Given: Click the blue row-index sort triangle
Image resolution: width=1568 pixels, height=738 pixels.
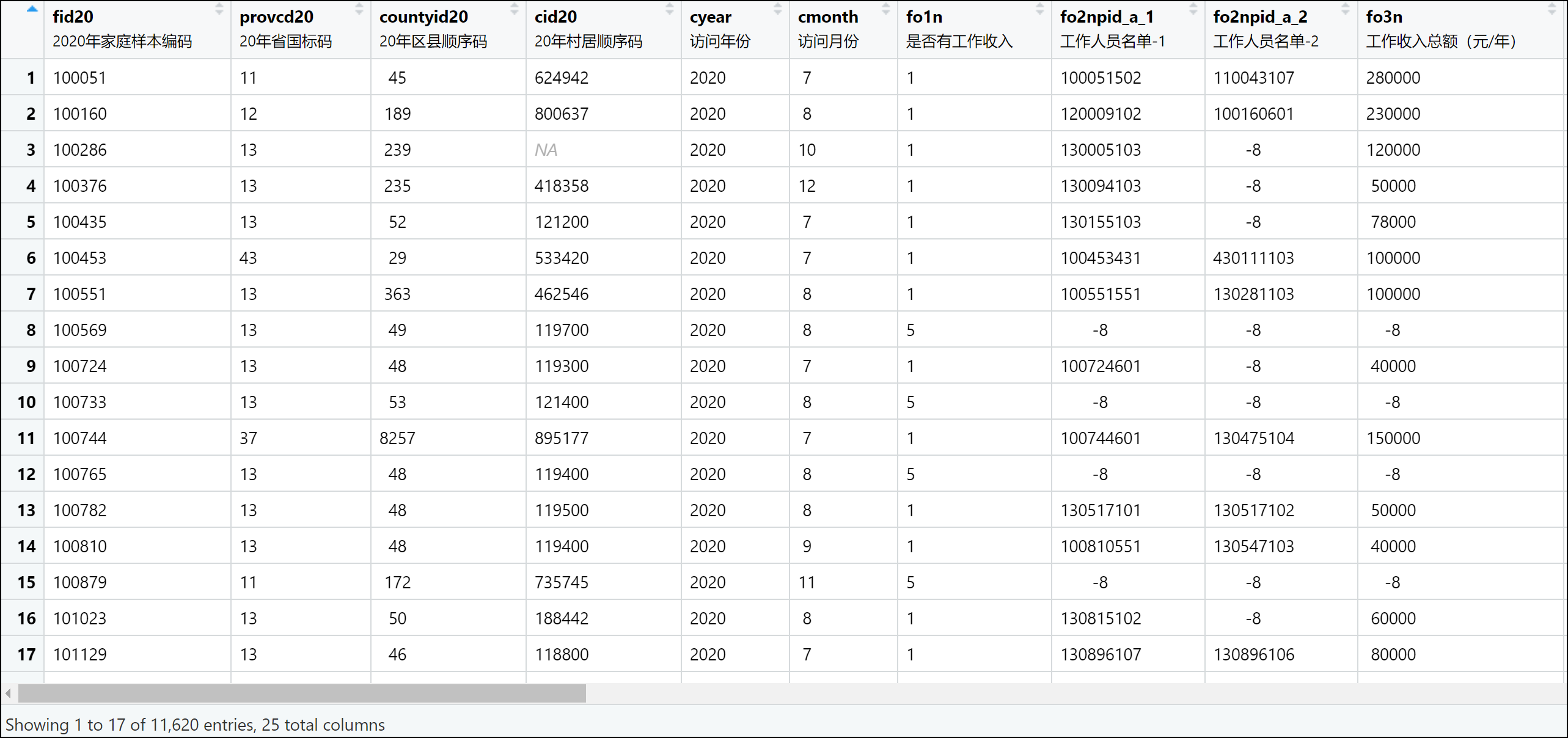Looking at the screenshot, I should pos(32,9).
